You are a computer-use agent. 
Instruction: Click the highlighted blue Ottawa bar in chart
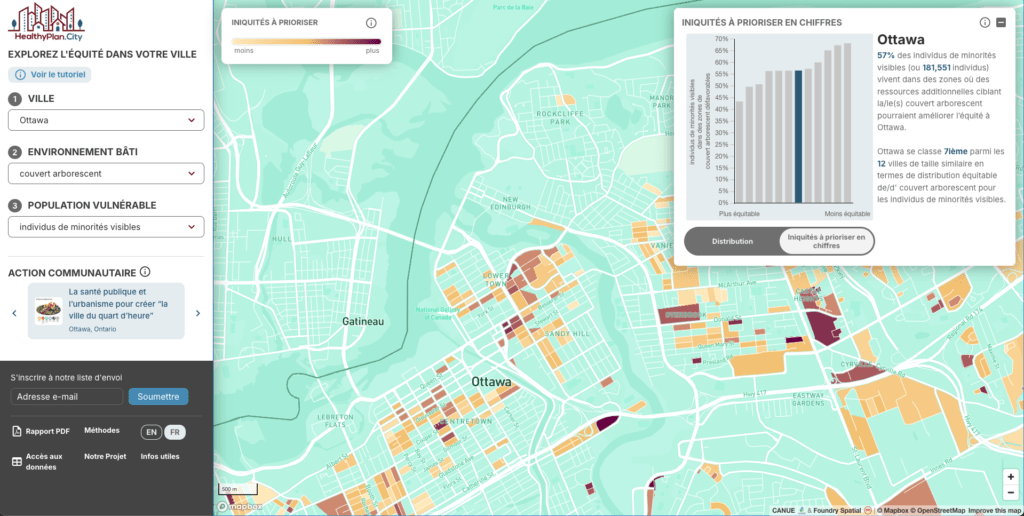[x=797, y=136]
